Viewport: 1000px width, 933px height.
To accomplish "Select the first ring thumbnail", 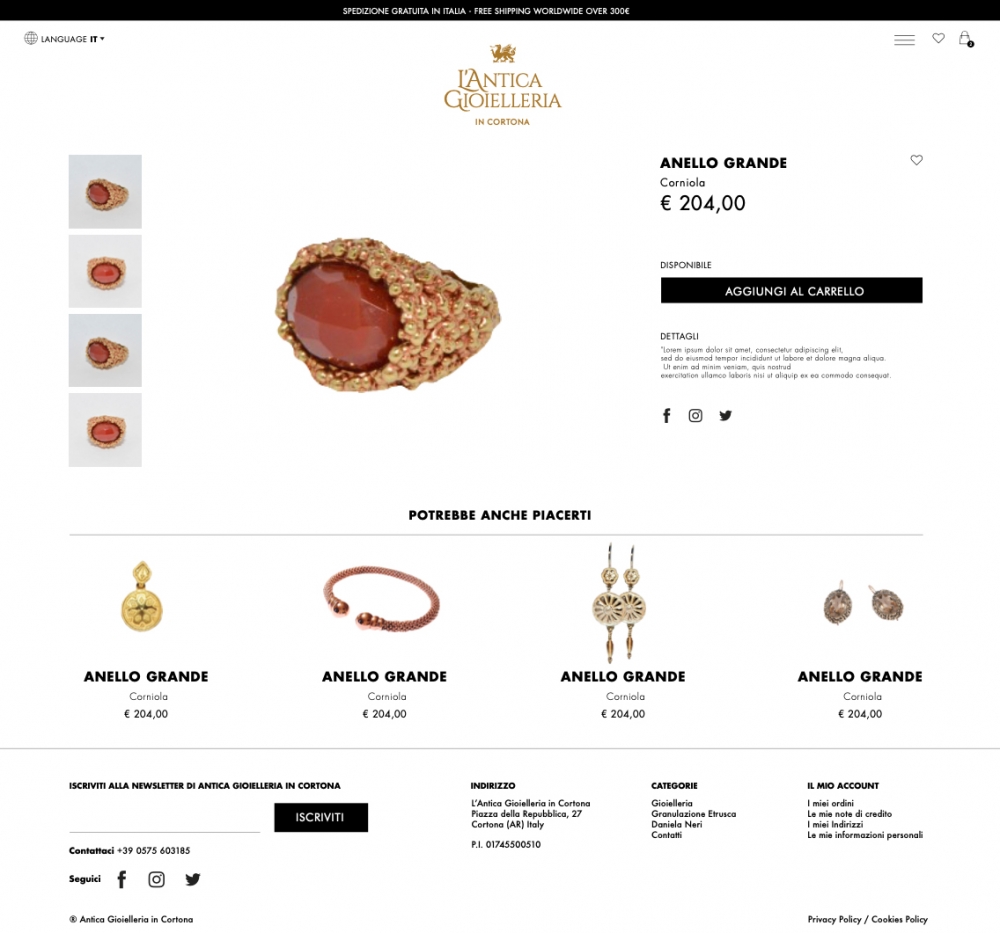I will pyautogui.click(x=105, y=191).
